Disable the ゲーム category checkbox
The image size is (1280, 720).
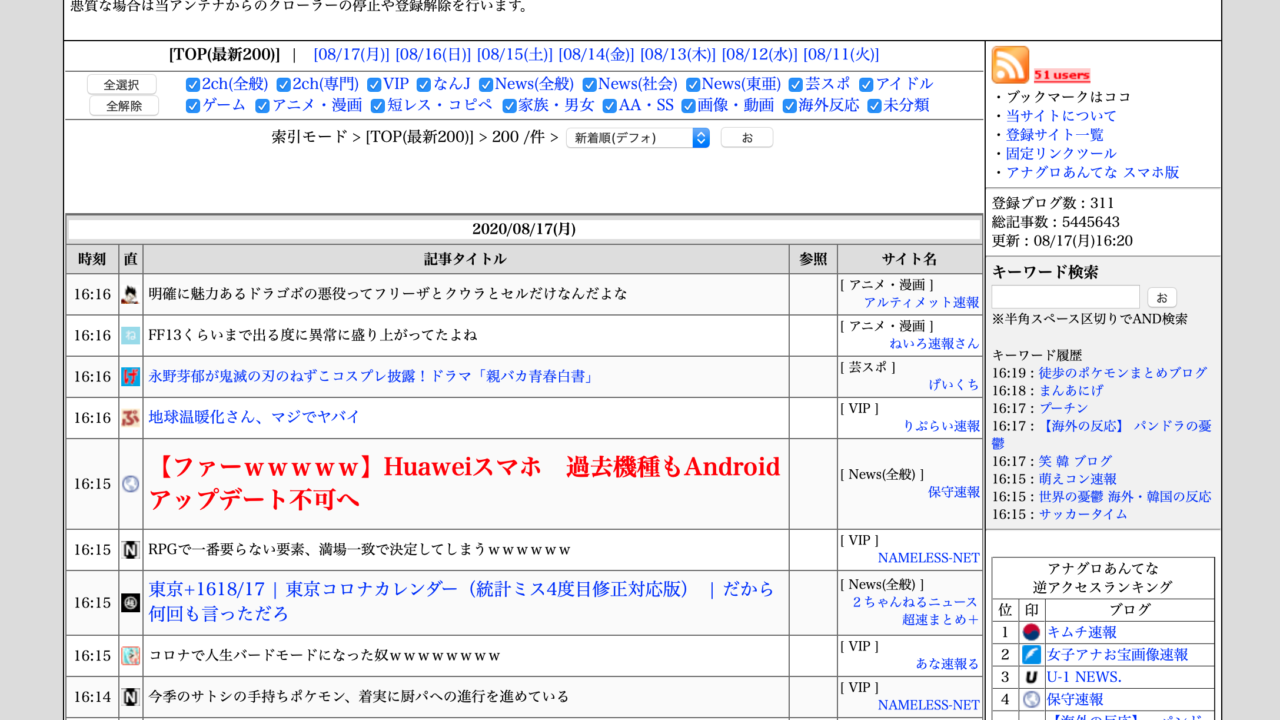pyautogui.click(x=193, y=106)
